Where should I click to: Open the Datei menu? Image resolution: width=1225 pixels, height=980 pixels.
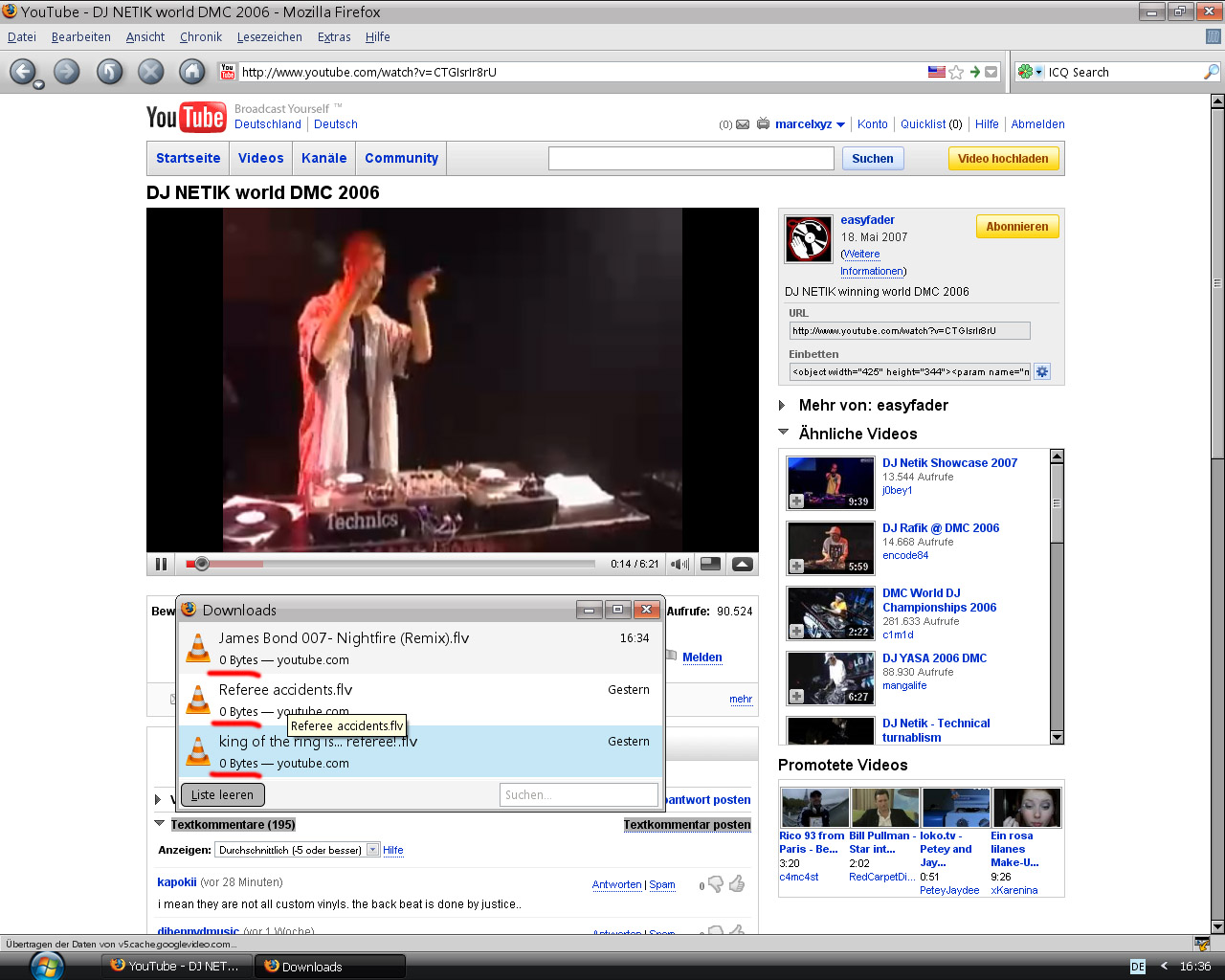click(x=22, y=37)
